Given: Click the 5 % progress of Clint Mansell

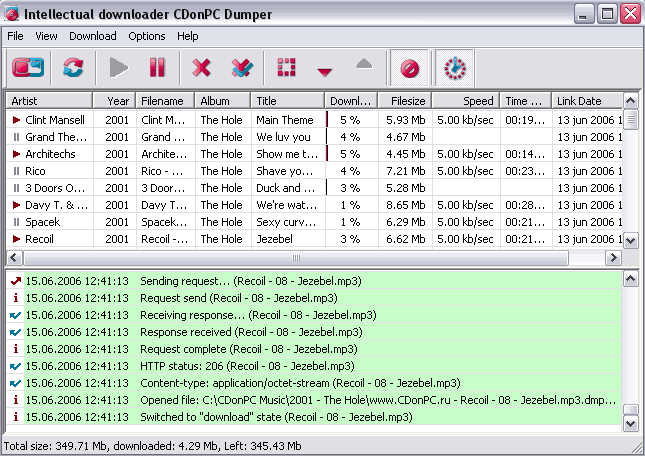Looking at the screenshot, I should click(x=350, y=120).
